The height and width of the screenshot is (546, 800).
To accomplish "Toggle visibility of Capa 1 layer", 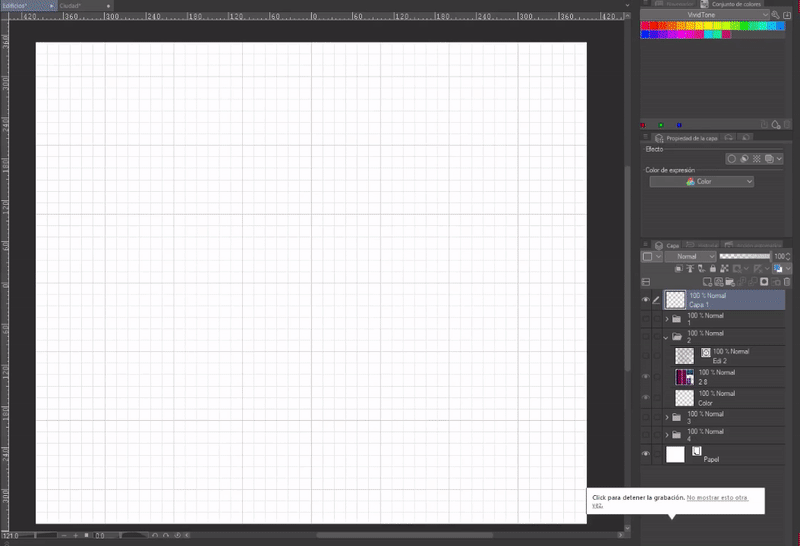I will click(645, 300).
